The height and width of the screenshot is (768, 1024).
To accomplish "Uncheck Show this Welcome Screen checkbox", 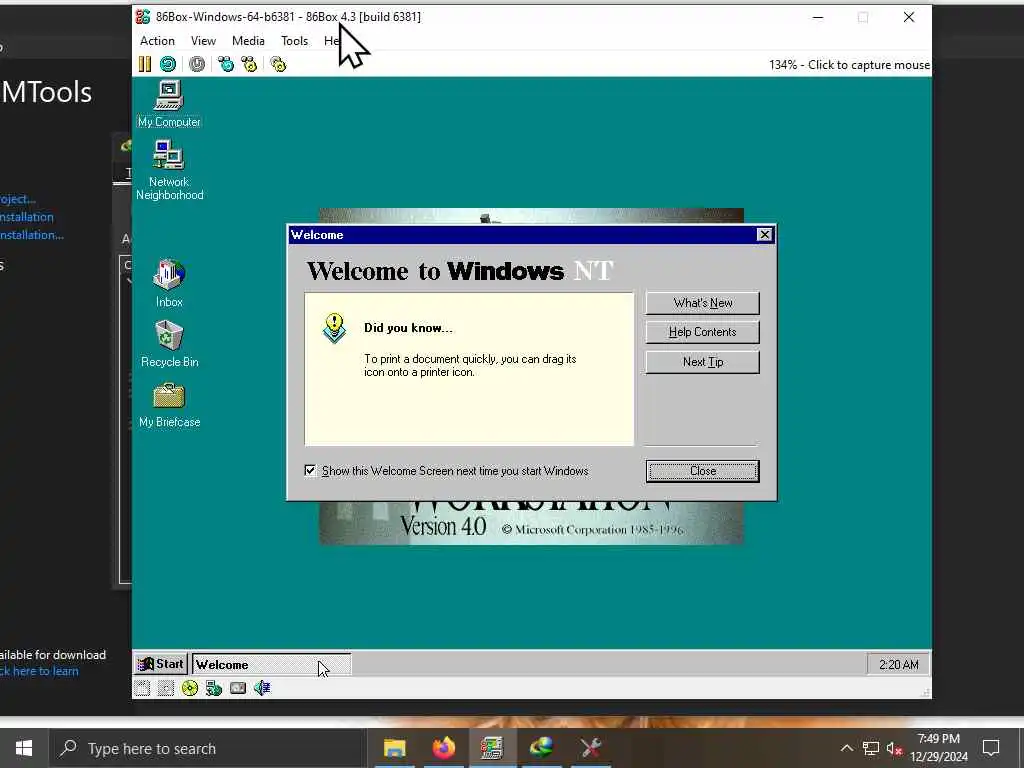I will [x=310, y=470].
